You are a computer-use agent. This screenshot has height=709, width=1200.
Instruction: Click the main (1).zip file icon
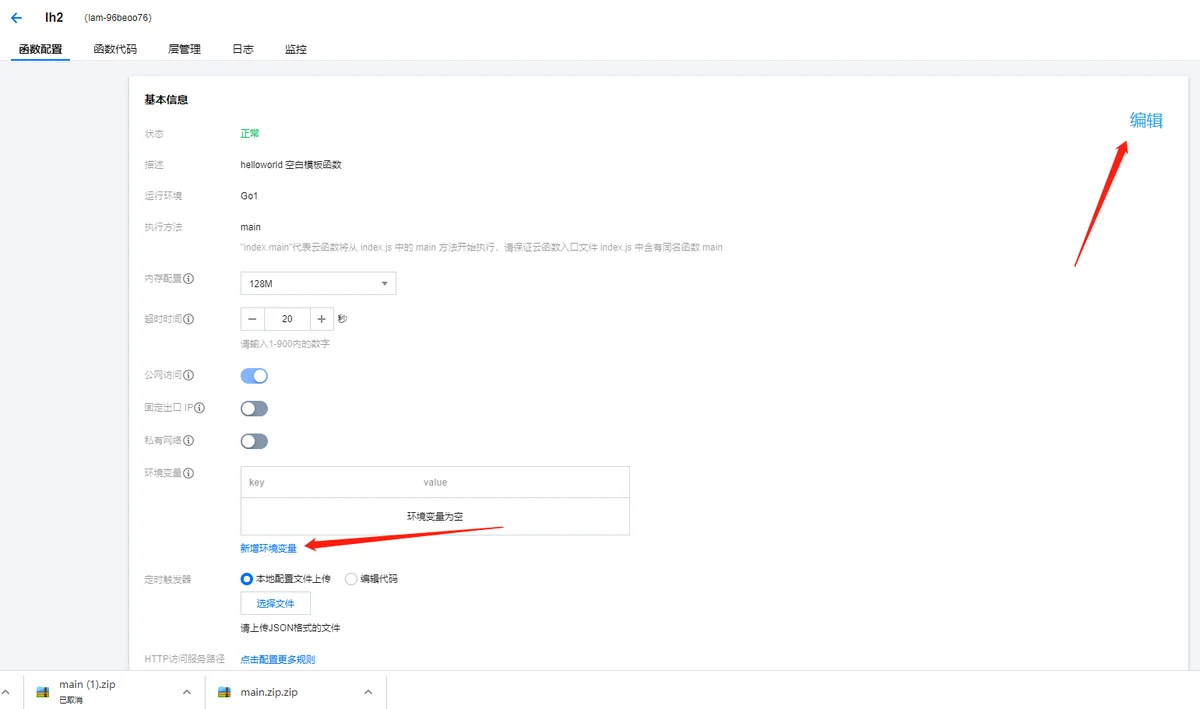(43, 692)
